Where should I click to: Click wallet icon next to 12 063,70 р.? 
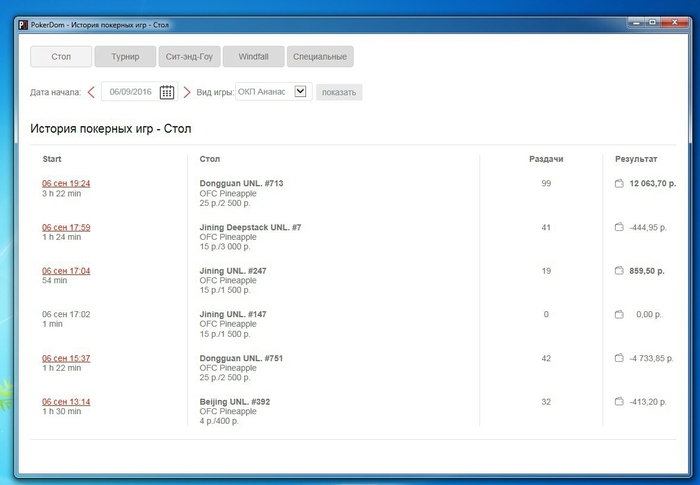(x=619, y=184)
